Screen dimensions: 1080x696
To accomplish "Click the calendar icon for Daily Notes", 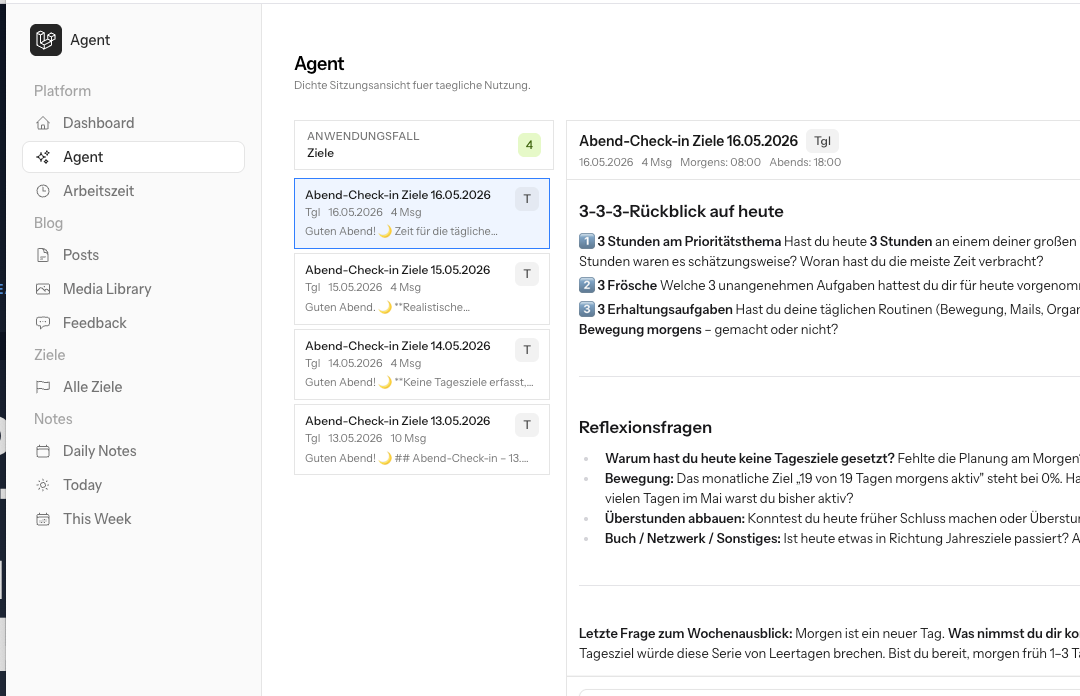I will (x=43, y=451).
